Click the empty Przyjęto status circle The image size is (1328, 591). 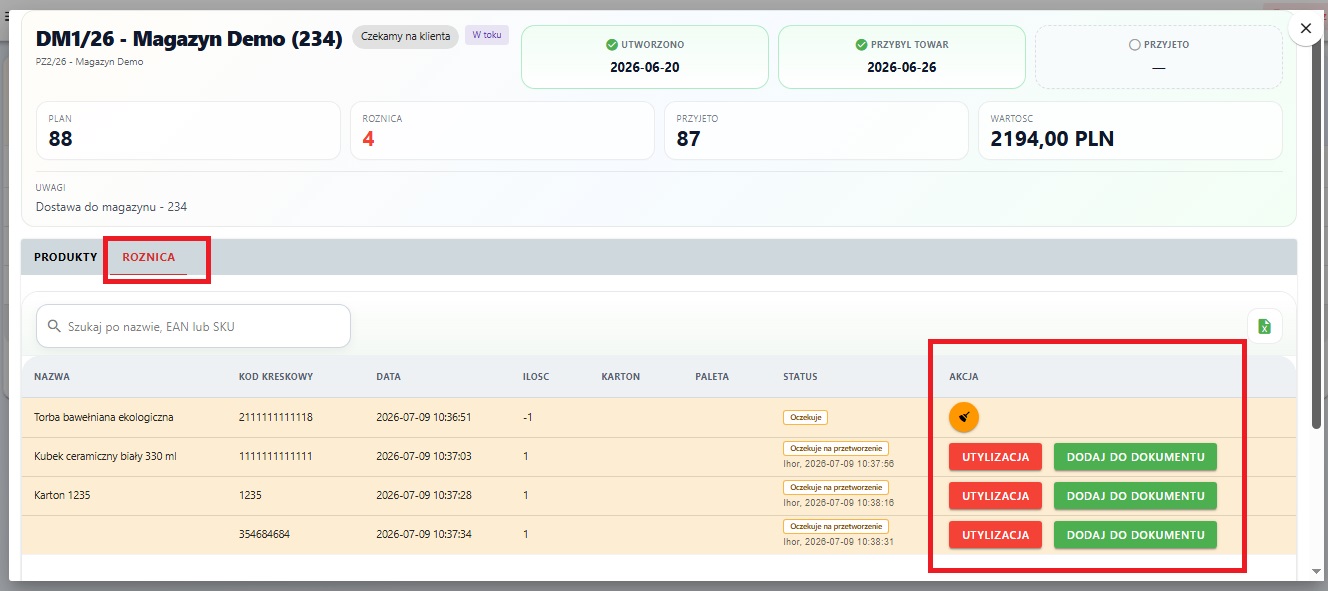coord(1134,45)
